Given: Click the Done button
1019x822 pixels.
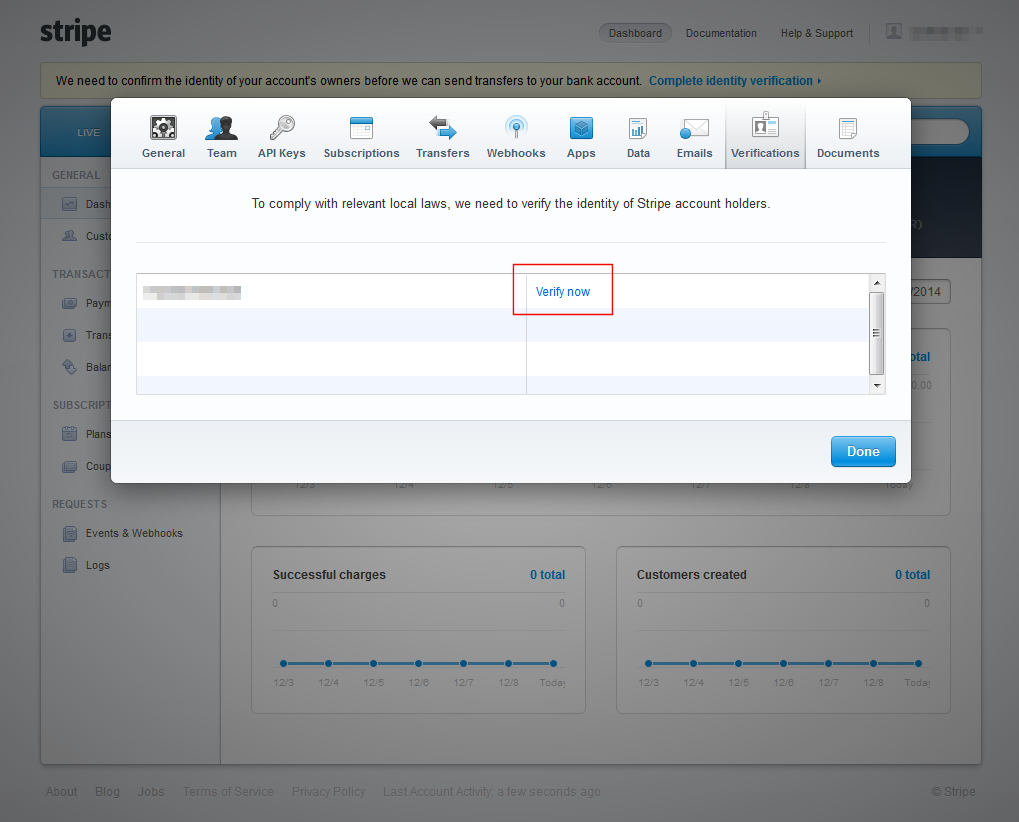Looking at the screenshot, I should pyautogui.click(x=863, y=452).
